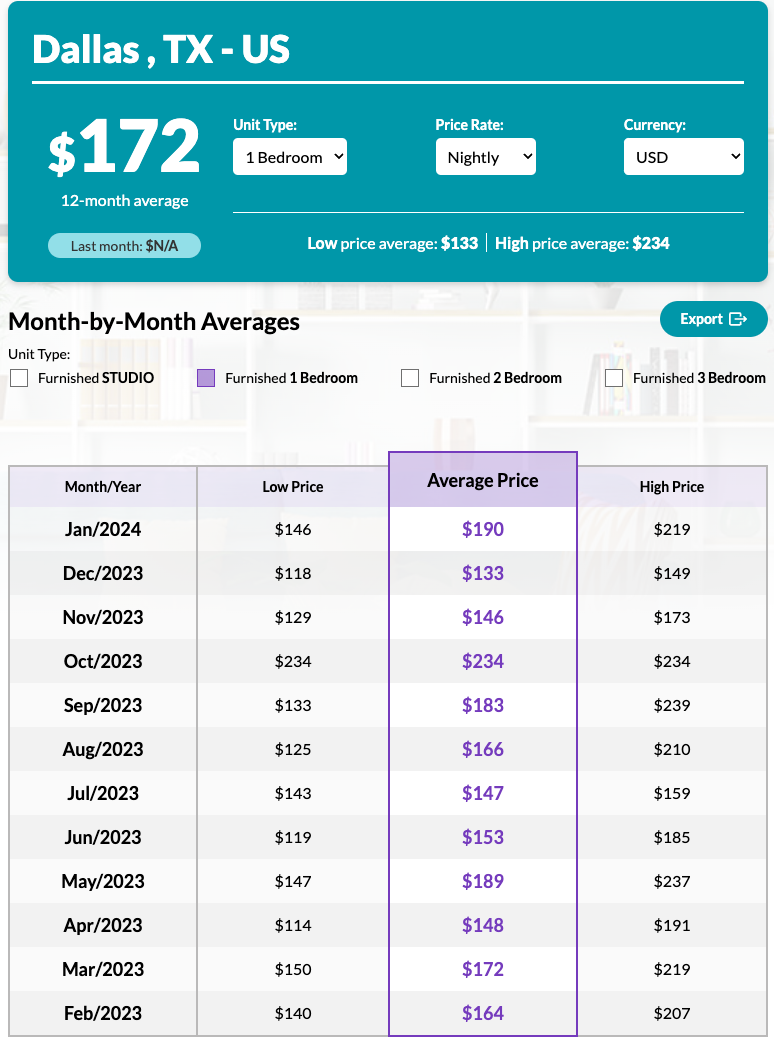Click Jun/2023 high price $185

click(672, 837)
